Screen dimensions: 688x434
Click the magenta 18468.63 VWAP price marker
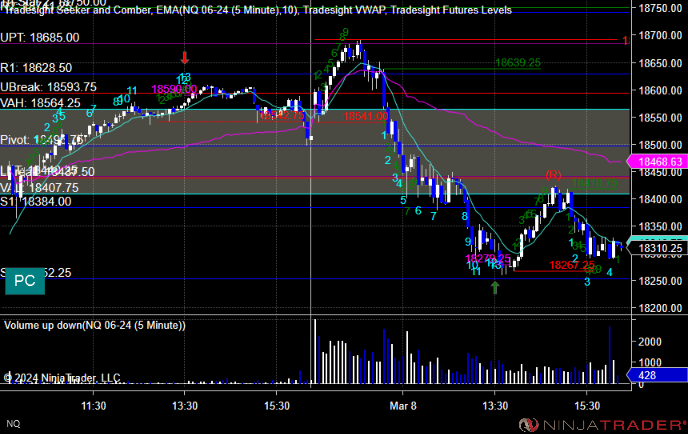click(657, 162)
